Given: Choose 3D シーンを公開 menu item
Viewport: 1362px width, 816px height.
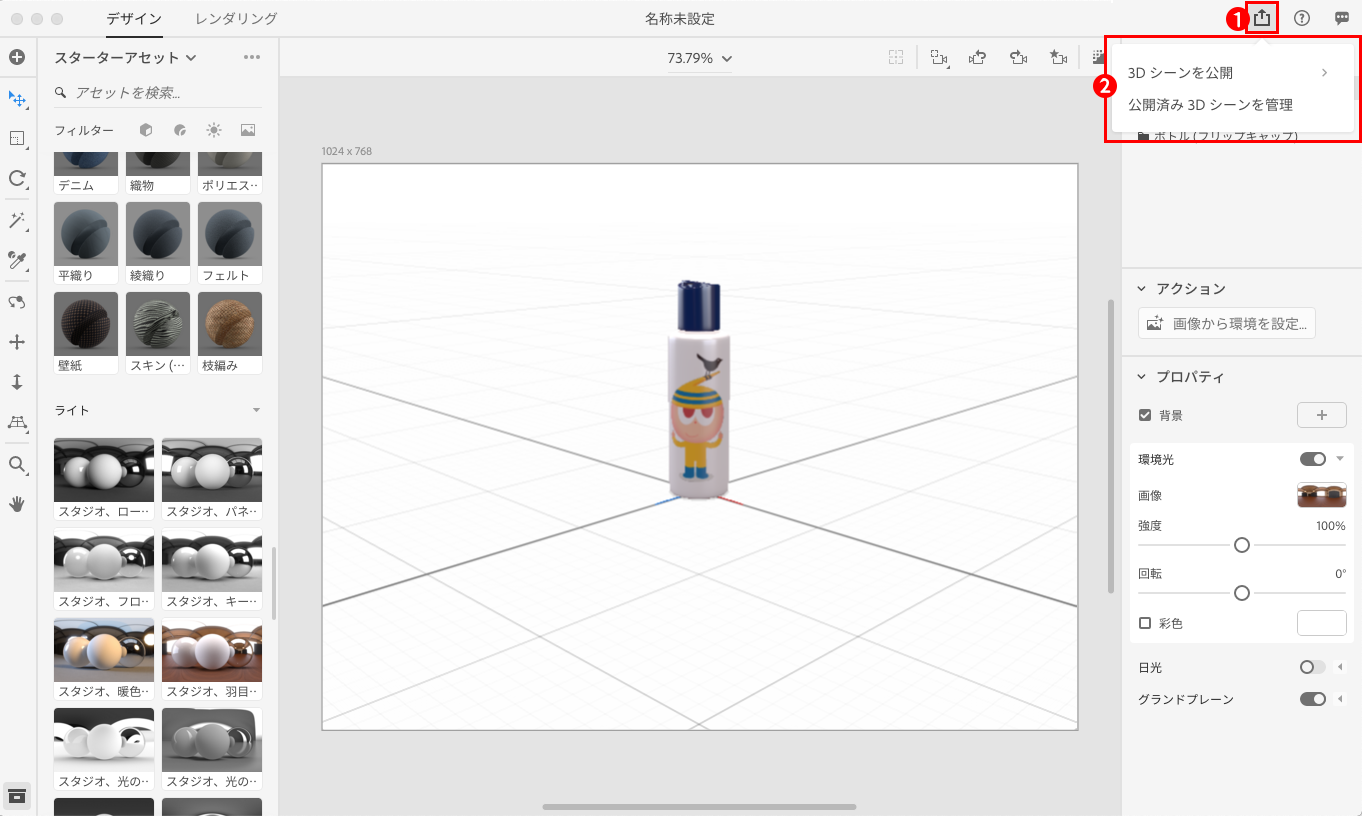Looking at the screenshot, I should pos(1232,73).
